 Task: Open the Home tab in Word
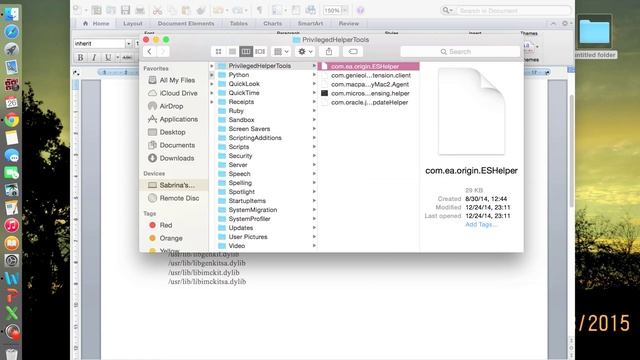coord(96,23)
